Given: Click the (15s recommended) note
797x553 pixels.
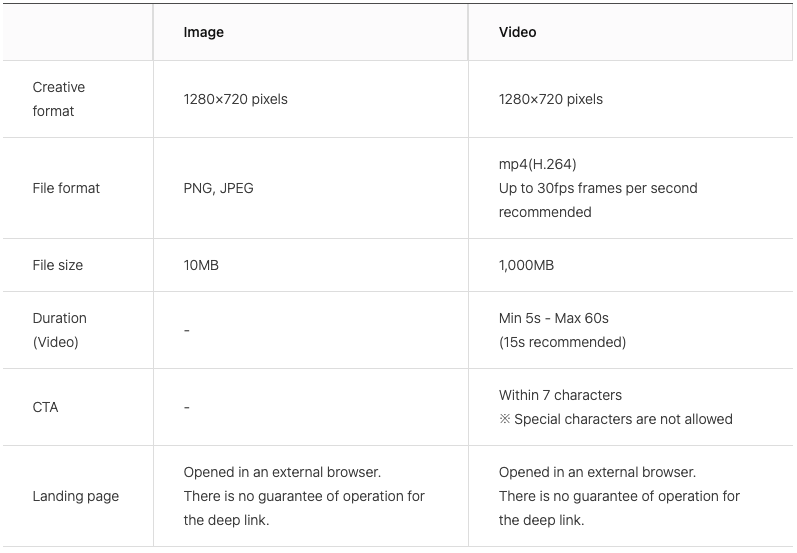Looking at the screenshot, I should (562, 342).
